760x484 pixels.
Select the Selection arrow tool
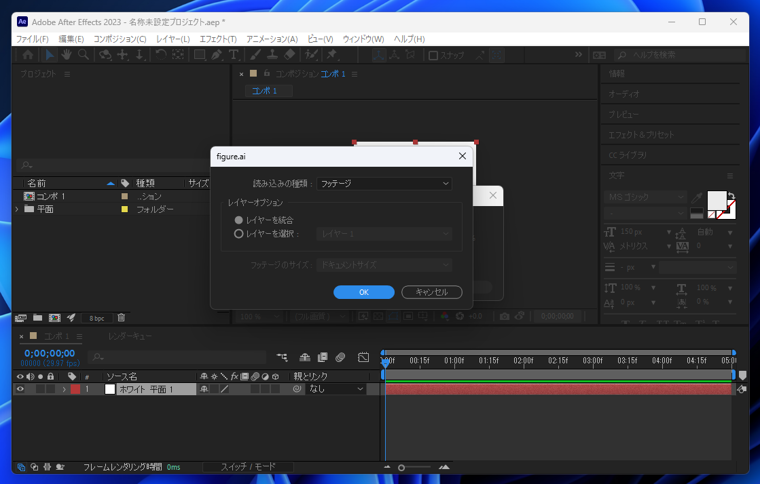[x=49, y=55]
